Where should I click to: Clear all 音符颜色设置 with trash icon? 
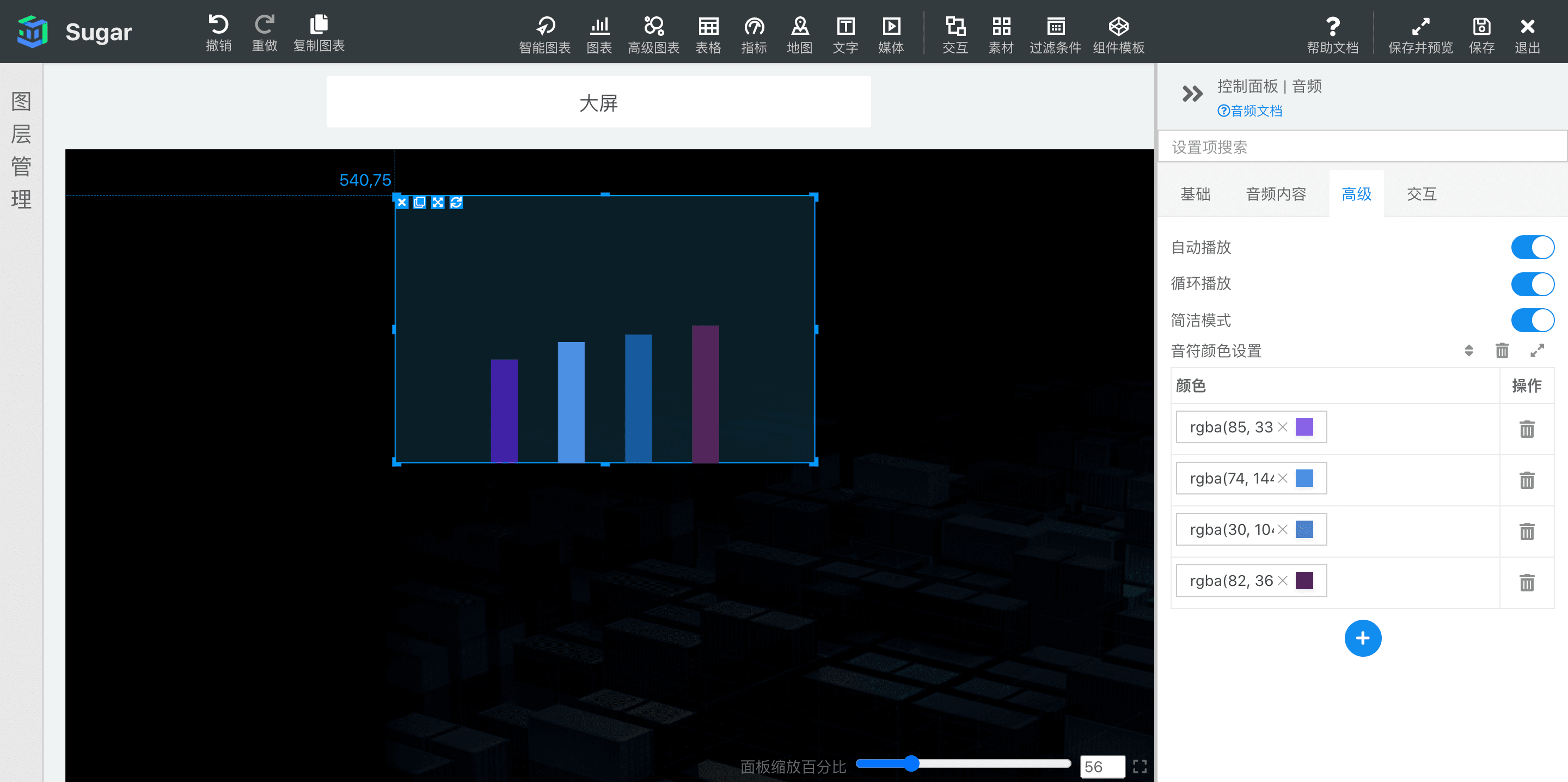tap(1502, 350)
